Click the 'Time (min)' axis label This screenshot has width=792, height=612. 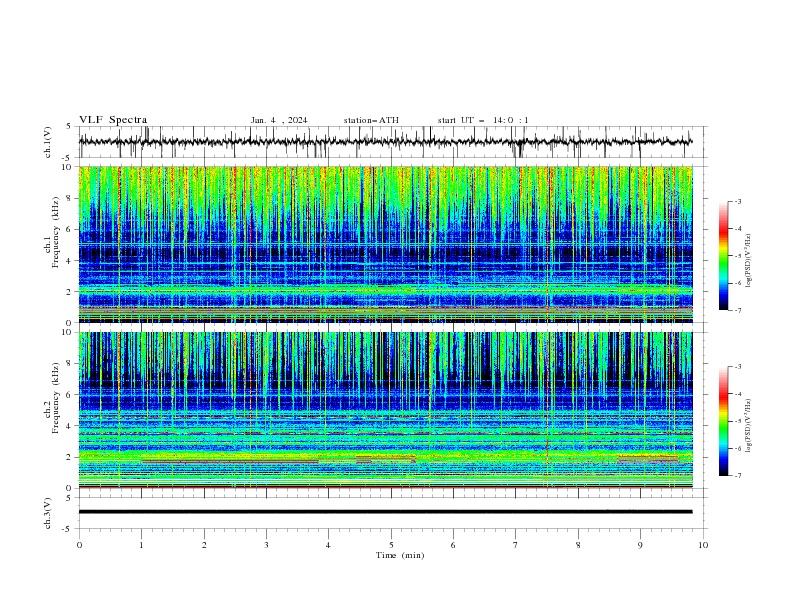pos(400,555)
